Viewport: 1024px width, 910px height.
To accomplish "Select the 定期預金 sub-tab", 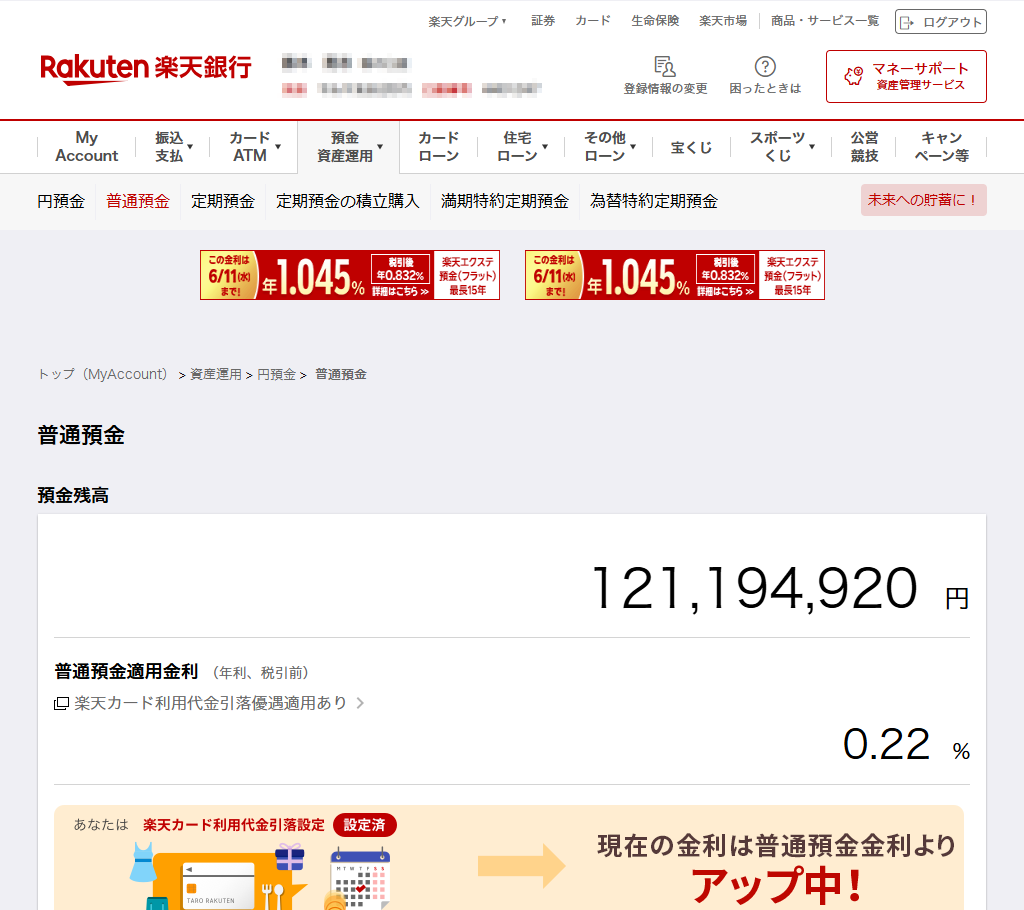I will click(223, 201).
